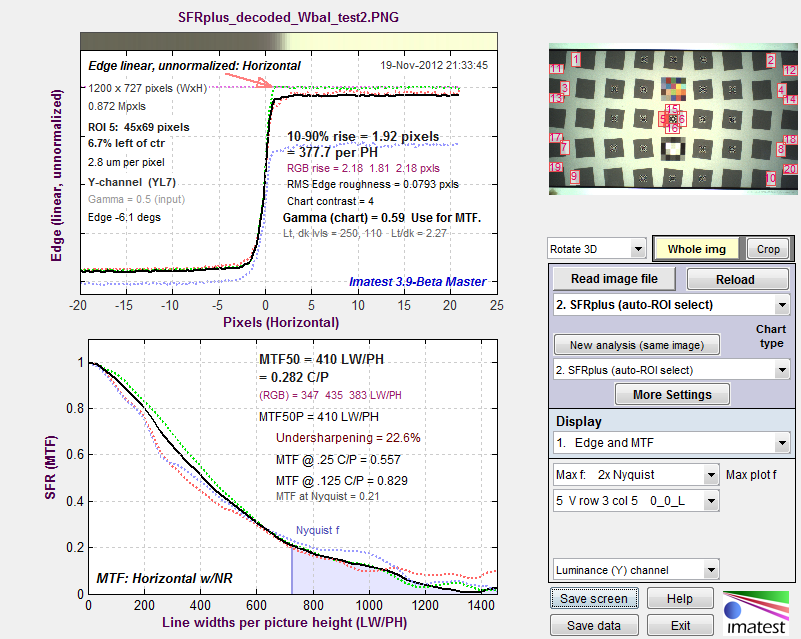
Task: Select ROI marker 2 in the chart thumbnail
Action: (x=770, y=60)
